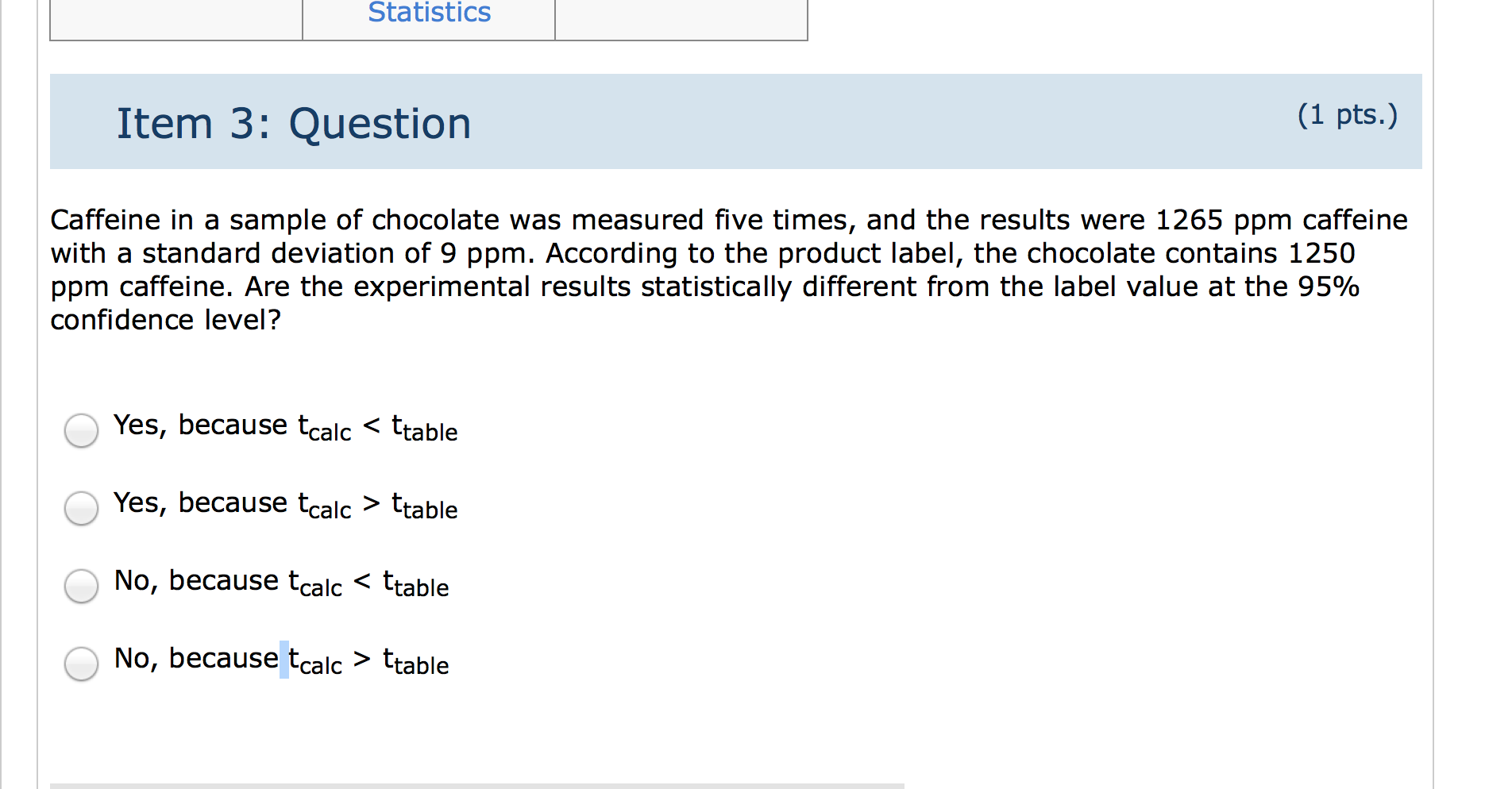
Task: Click the empty cell right of Statistics
Action: (681, 19)
